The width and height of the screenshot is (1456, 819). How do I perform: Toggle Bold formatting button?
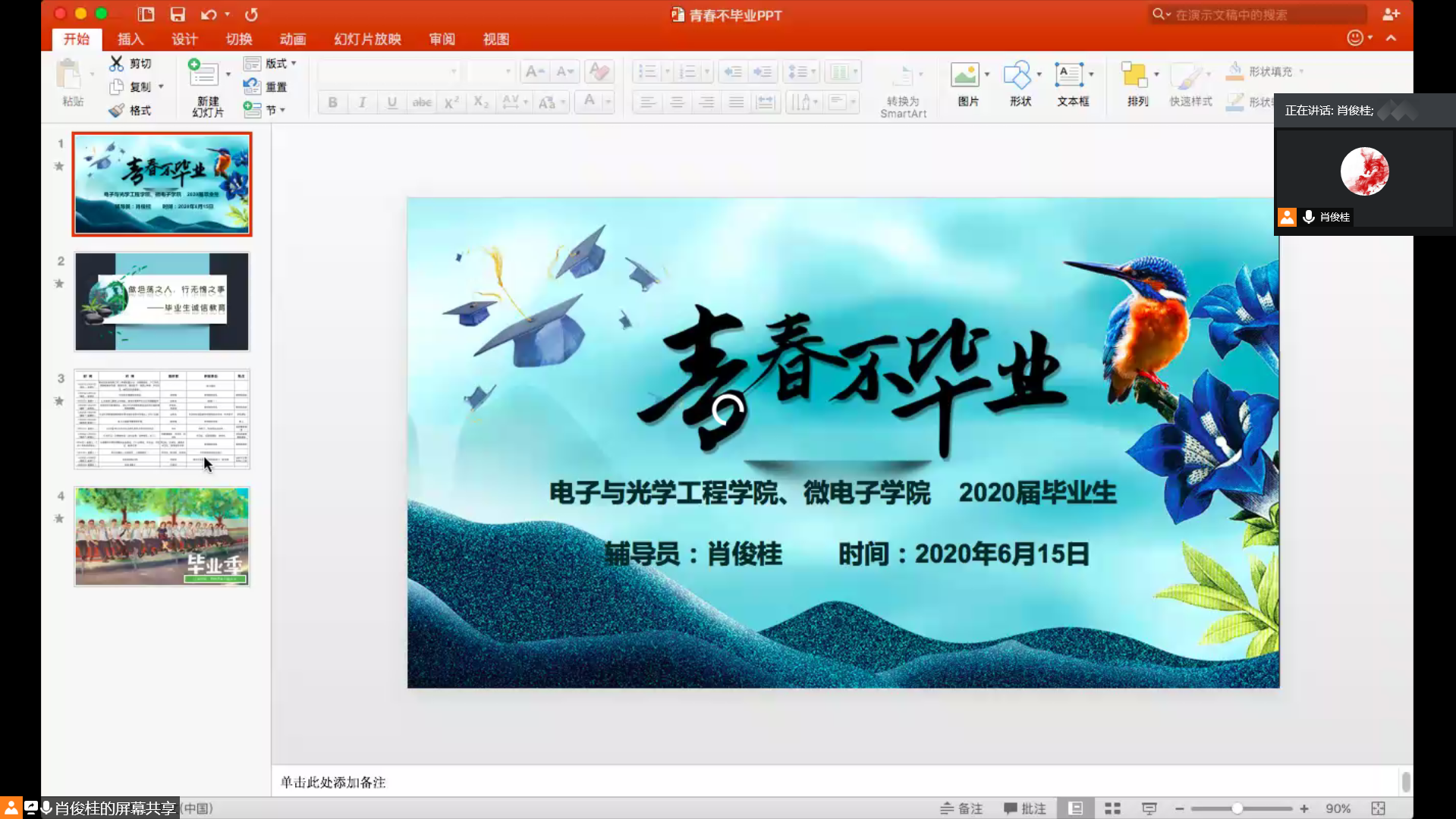click(332, 102)
